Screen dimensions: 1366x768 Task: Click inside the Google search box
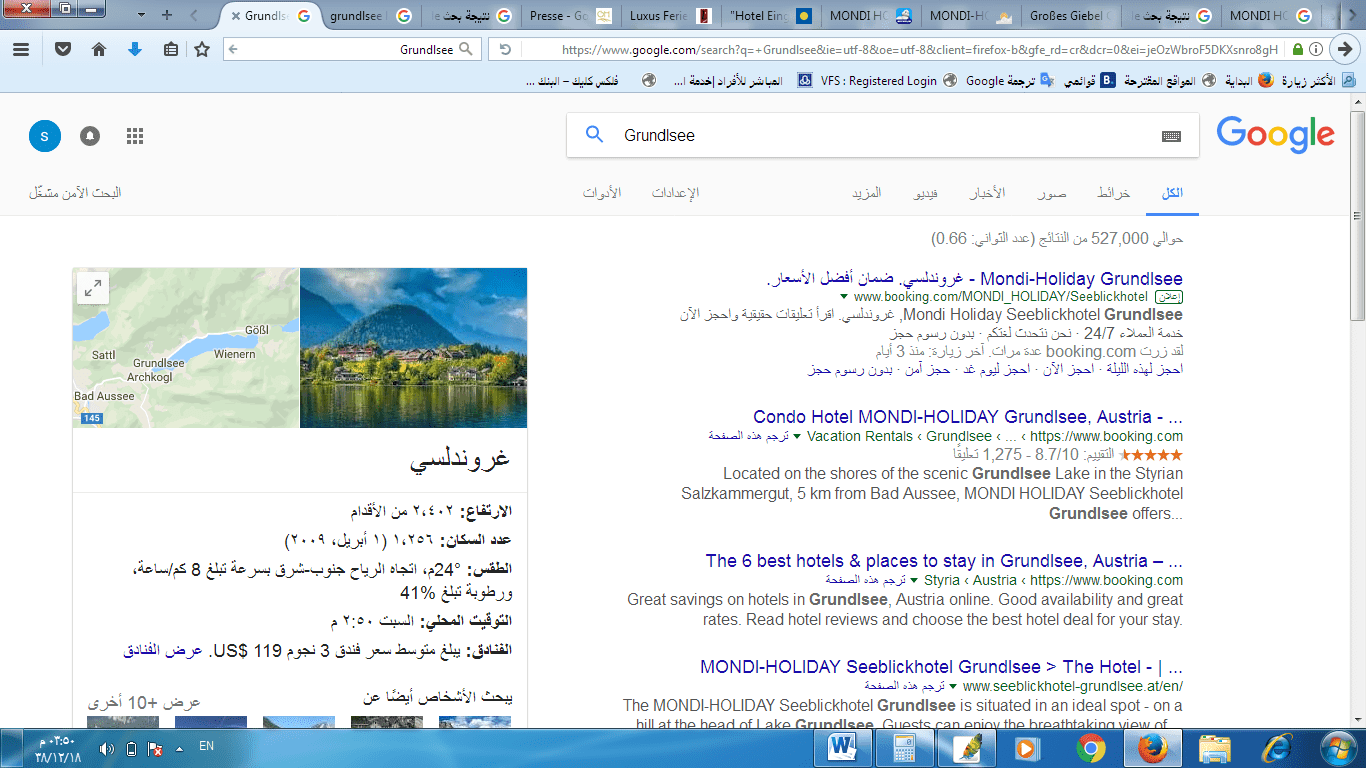(x=883, y=135)
